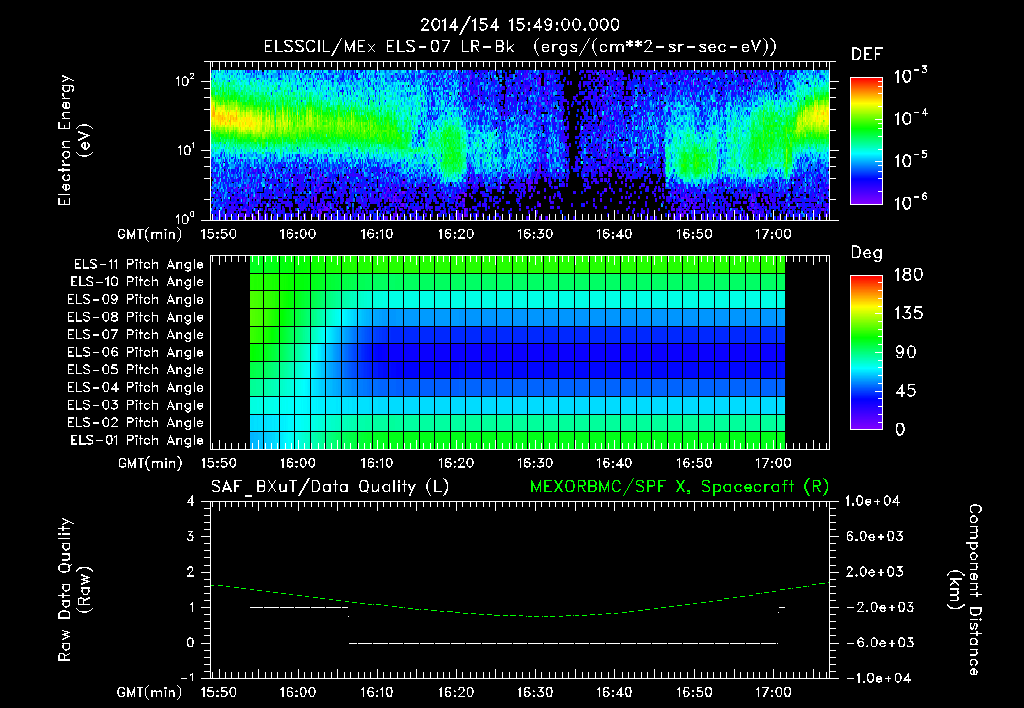Screen dimensions: 1024x708
Task: Select the ELS-01 Pitch Angle row label
Action: (137, 441)
